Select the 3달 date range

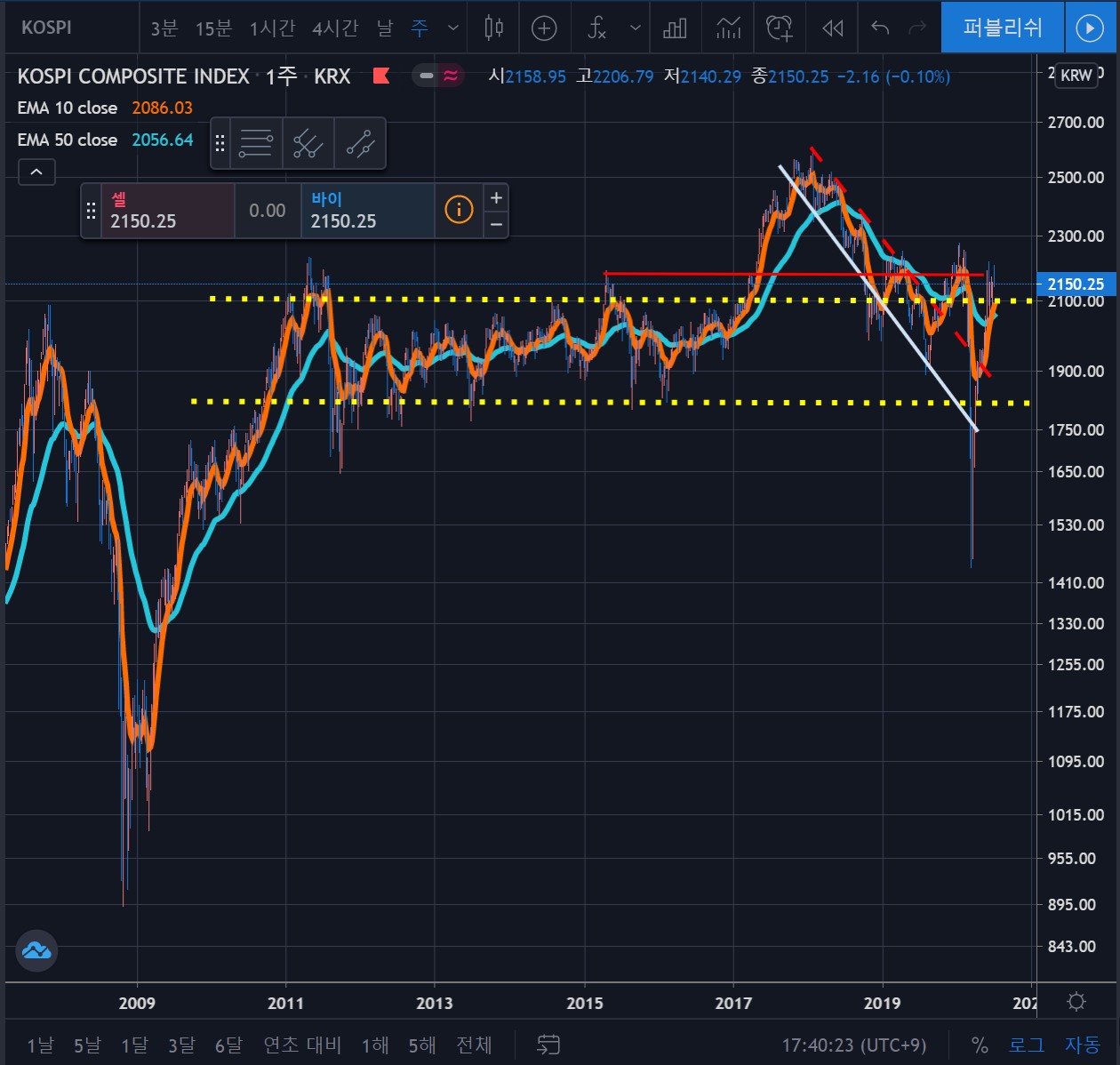181,1045
